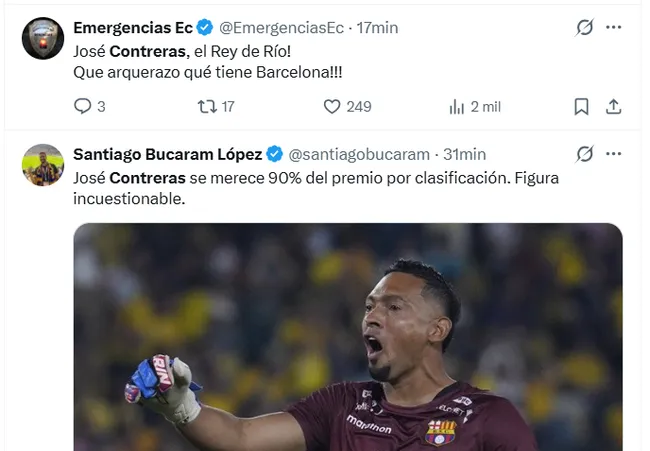The image size is (650, 451).
Task: Retweet the Emergencias Ec post
Action: click(208, 106)
